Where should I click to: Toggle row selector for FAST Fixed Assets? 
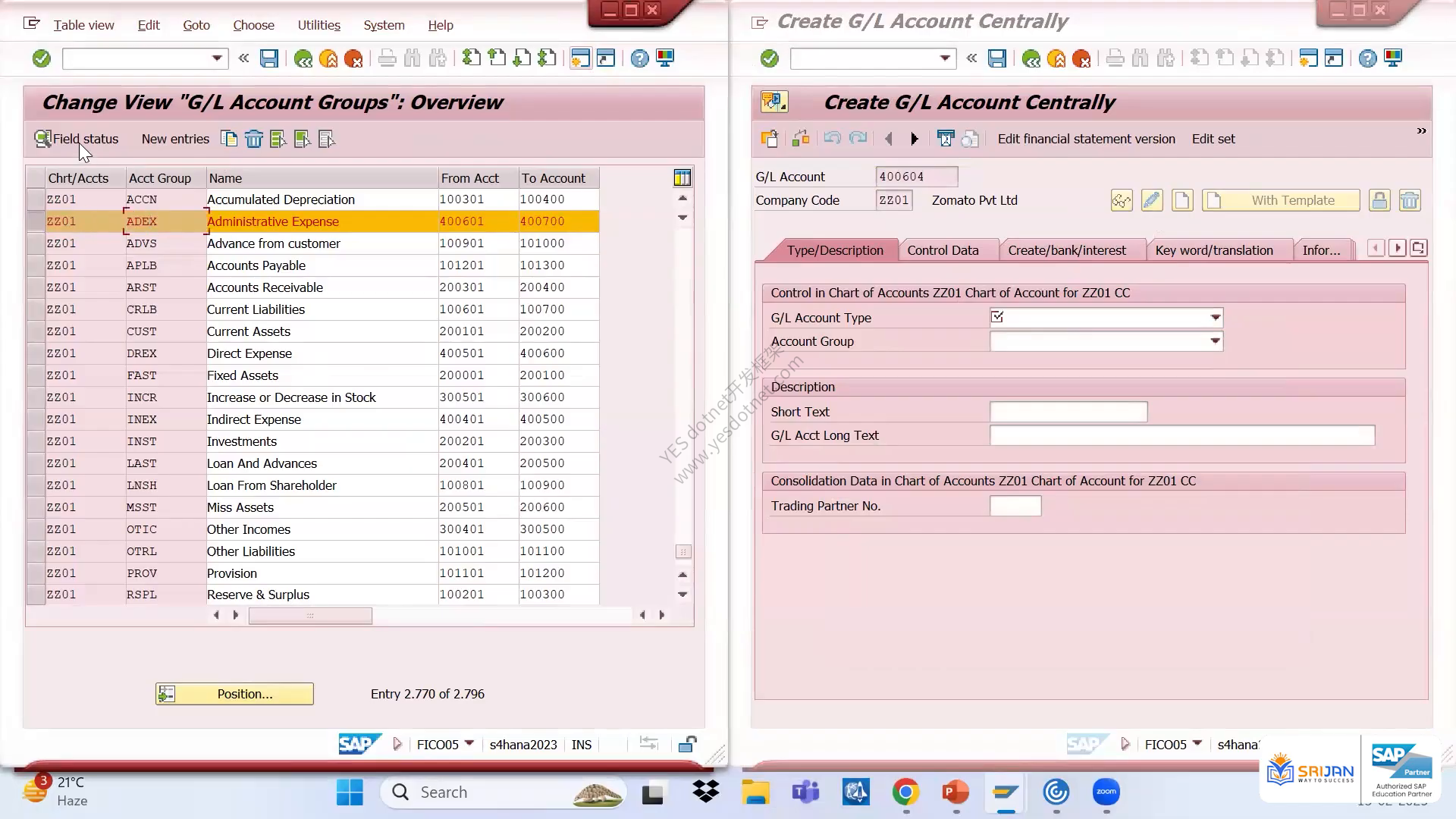pyautogui.click(x=35, y=375)
